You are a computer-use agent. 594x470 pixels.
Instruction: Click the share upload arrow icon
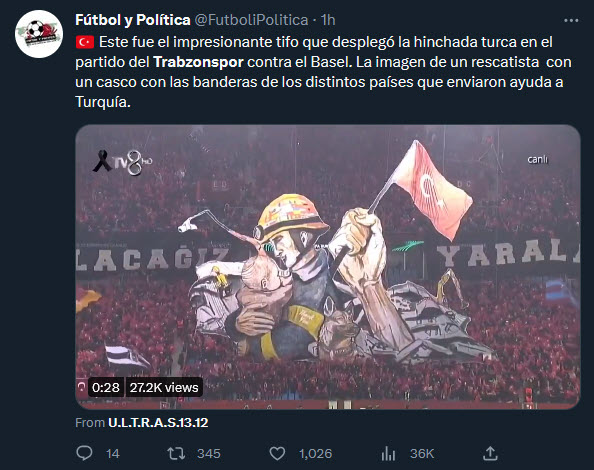[490, 453]
